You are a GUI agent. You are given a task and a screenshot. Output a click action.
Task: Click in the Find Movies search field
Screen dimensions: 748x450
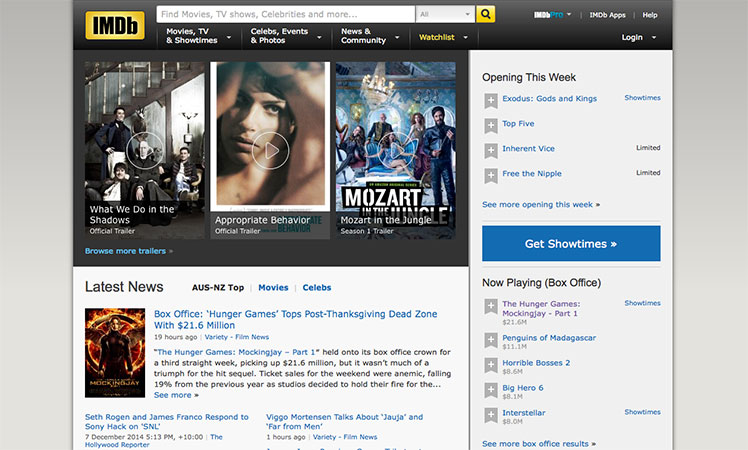tap(285, 14)
